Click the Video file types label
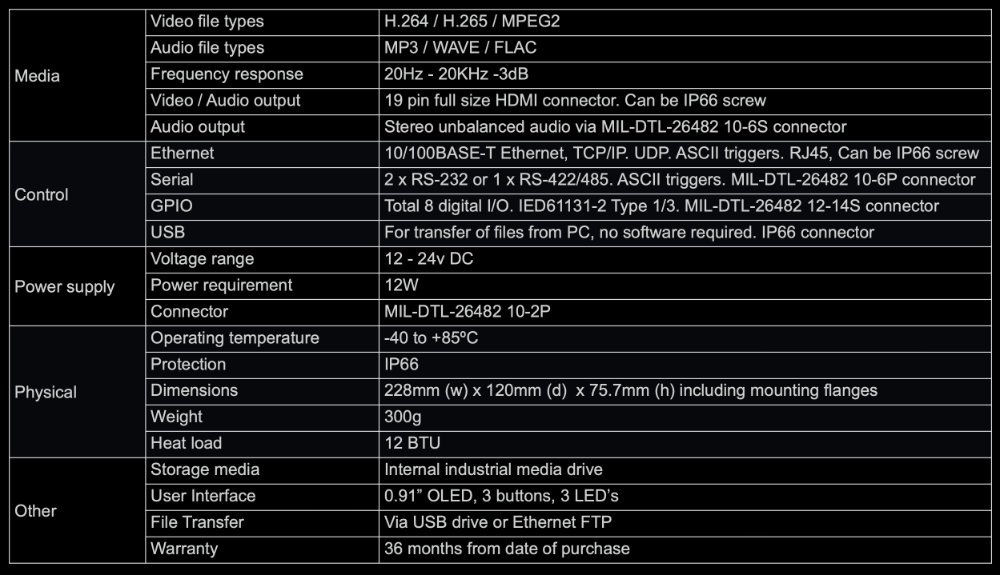 (207, 21)
